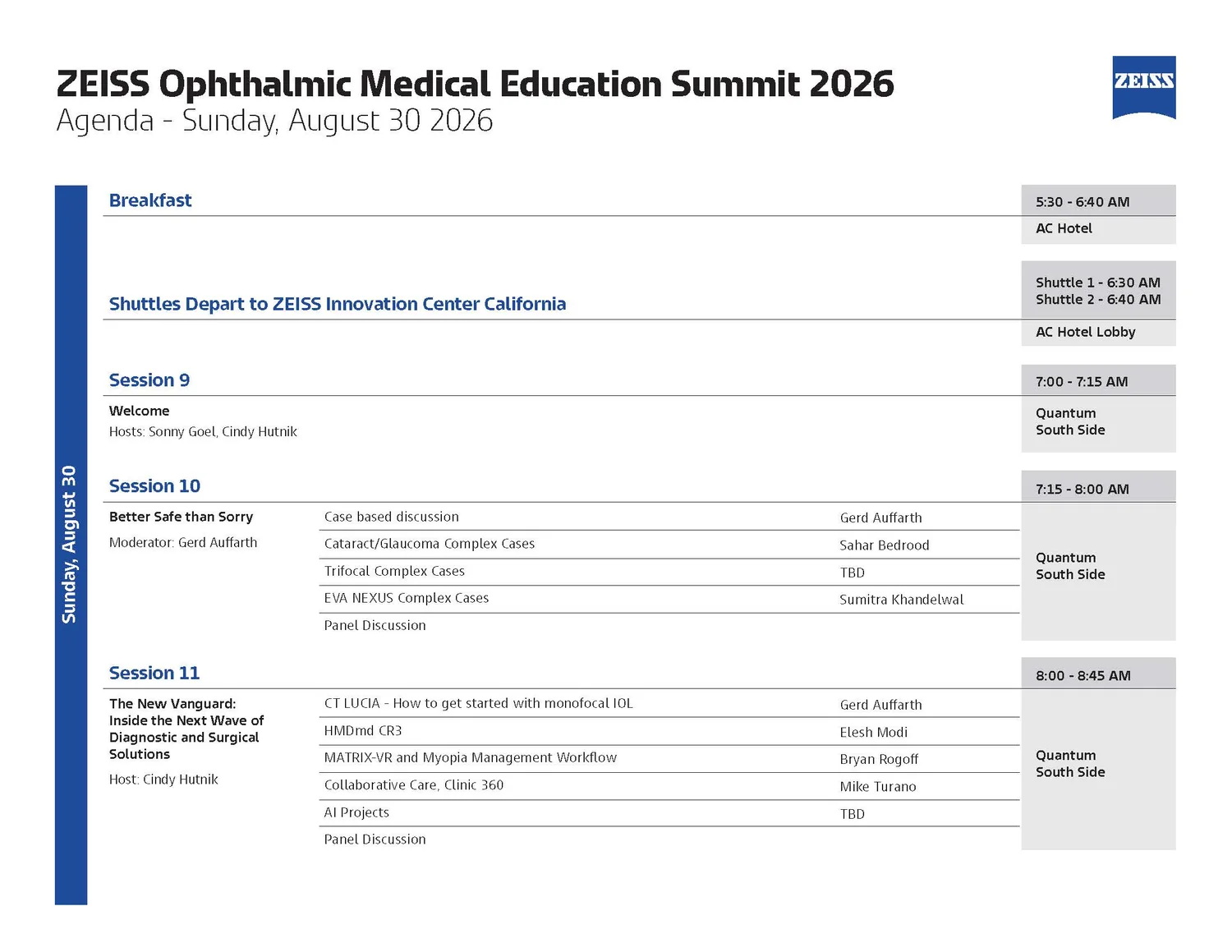
Task: Click 'Cataract/Glaucoma Complex Cases' topic
Action: point(430,544)
